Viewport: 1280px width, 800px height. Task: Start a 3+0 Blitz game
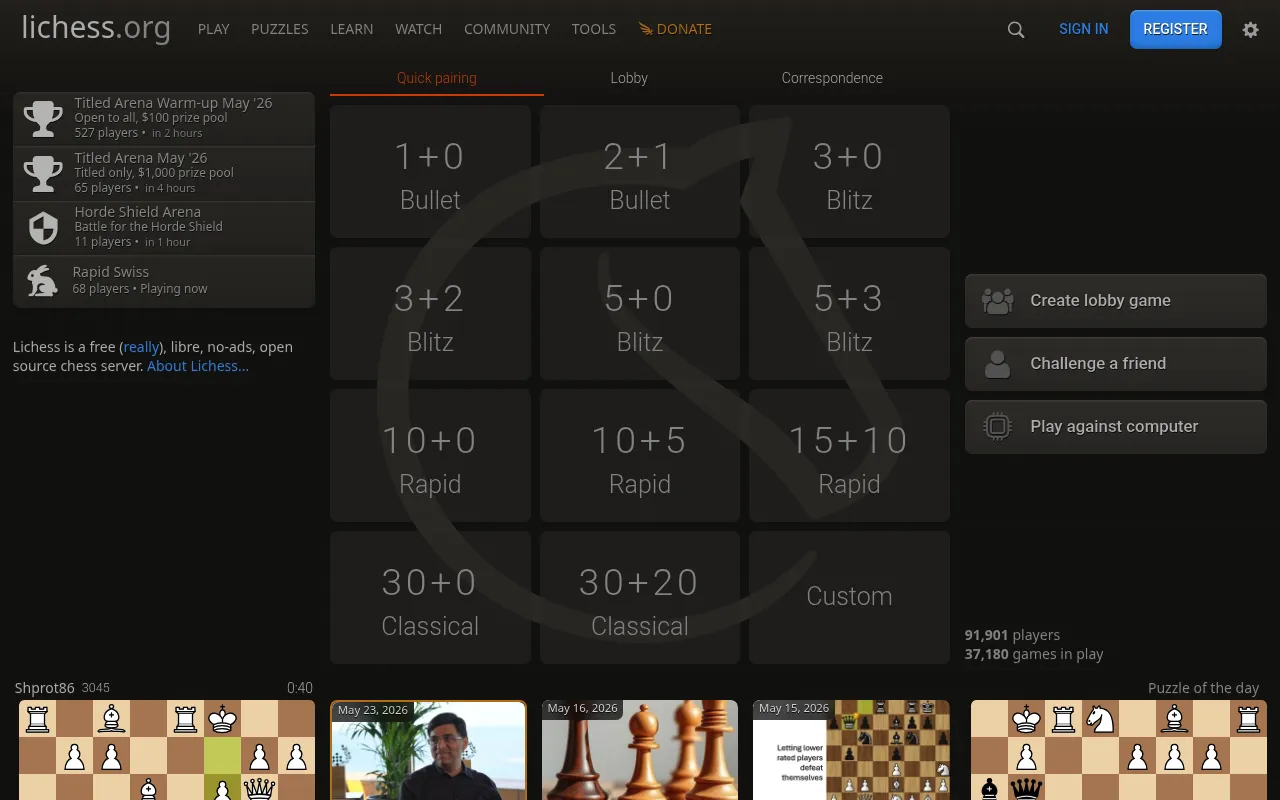(x=849, y=172)
